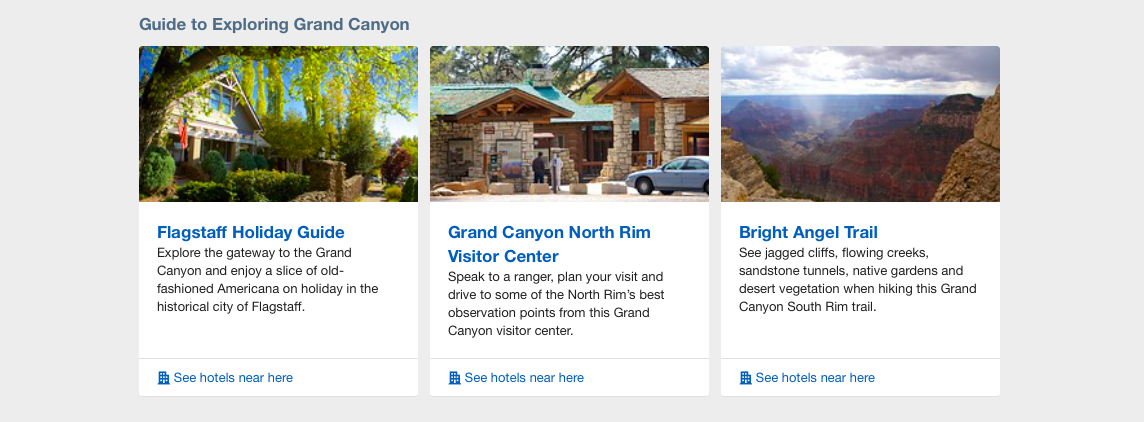Open Grand Canyon North Rim Visitor Center title
The width and height of the screenshot is (1144, 422).
(549, 244)
